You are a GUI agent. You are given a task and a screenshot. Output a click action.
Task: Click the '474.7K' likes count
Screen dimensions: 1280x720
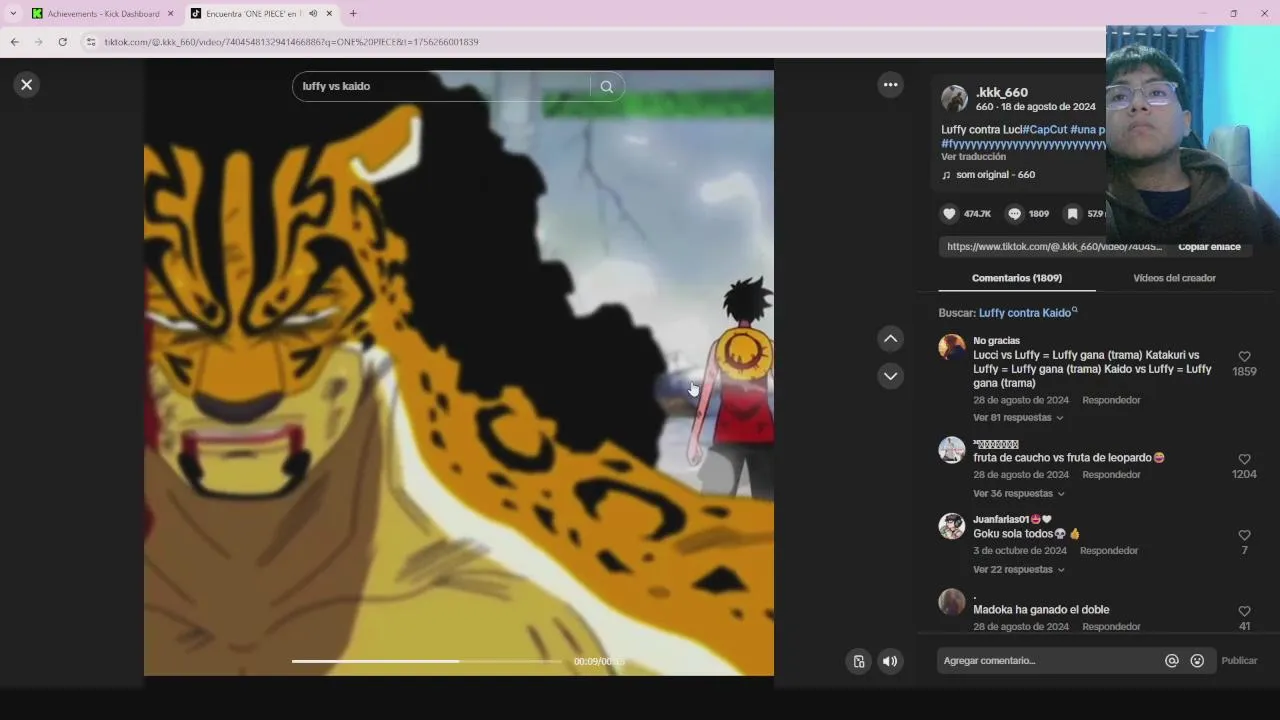click(x=977, y=214)
